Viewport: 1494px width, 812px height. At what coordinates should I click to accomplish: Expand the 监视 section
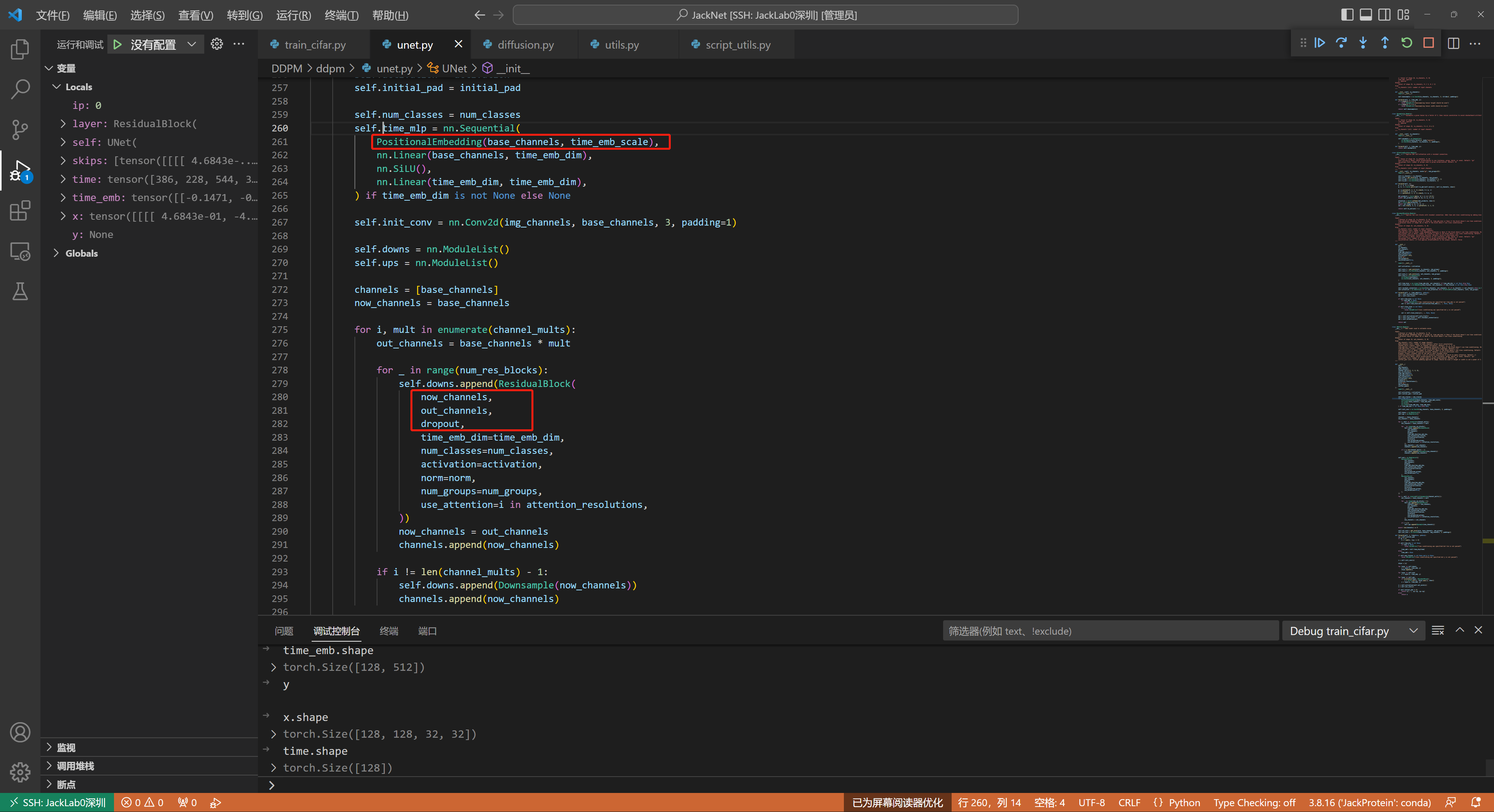[x=49, y=748]
